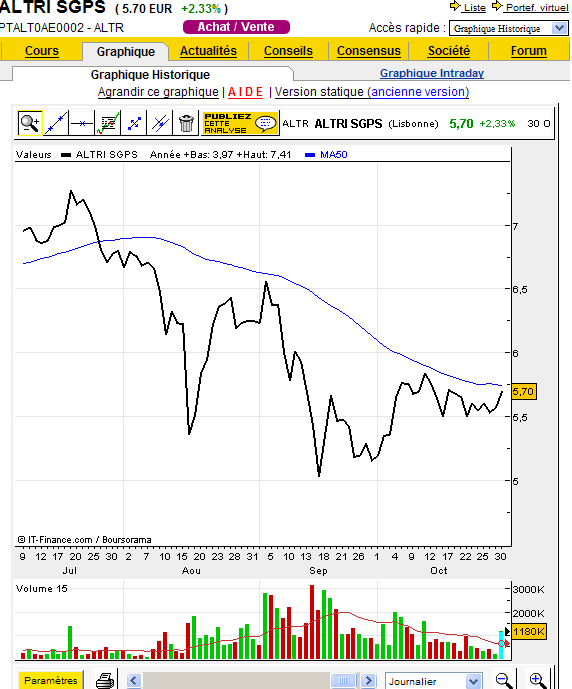Click the ALTRI SGPS legend label
Image resolution: width=572 pixels, height=689 pixels.
(106, 155)
